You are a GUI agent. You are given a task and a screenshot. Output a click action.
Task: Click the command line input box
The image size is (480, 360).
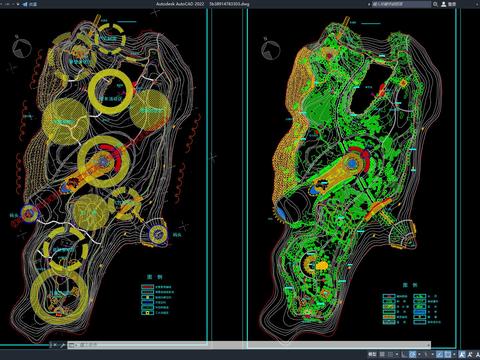[x=249, y=345]
